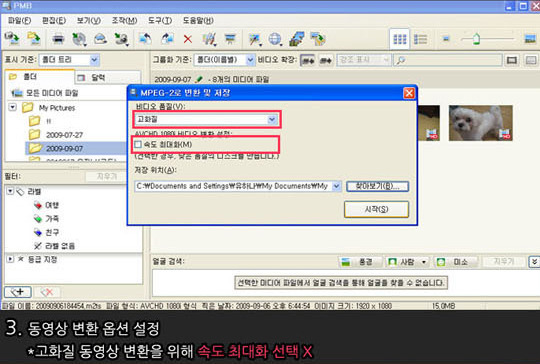
Task: Click the small thumbnail size icon
Action: (446, 39)
